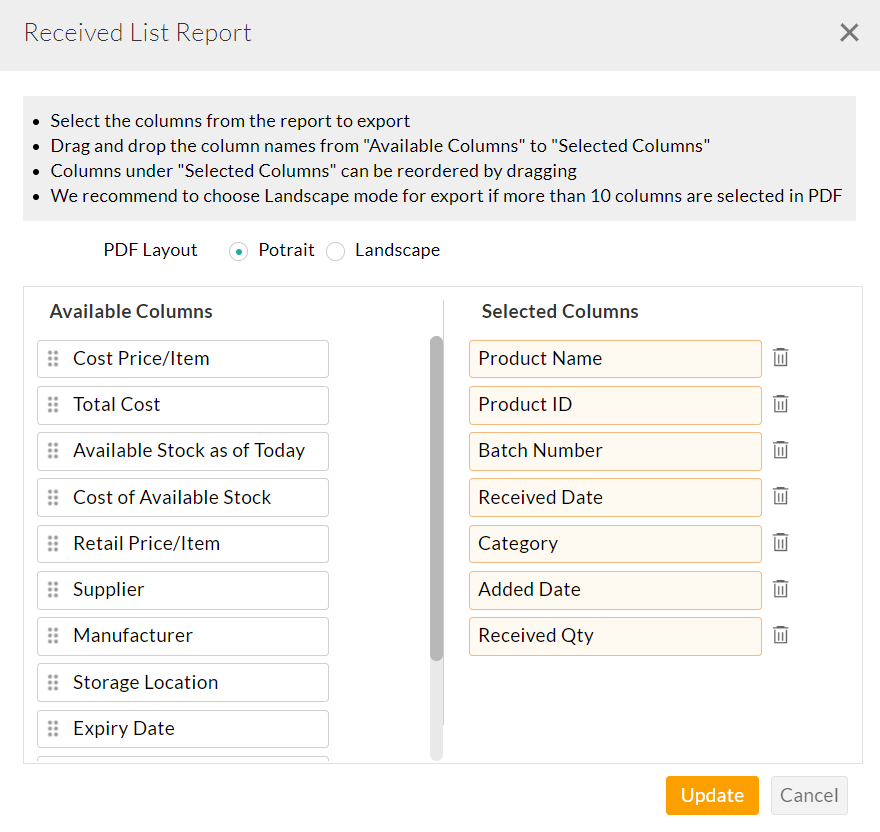Screen dimensions: 880x832
Task: Click the trash icon next to Added Date
Action: pyautogui.click(x=780, y=589)
